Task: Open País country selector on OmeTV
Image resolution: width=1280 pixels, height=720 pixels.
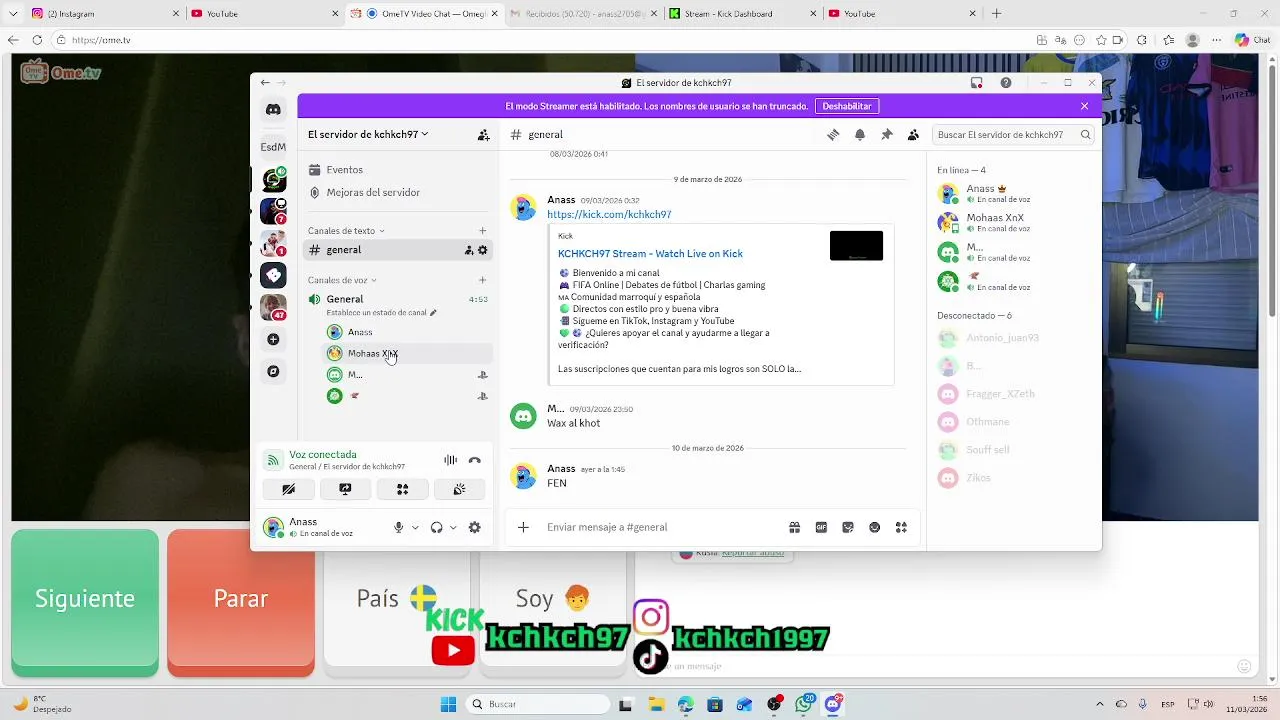Action: pyautogui.click(x=397, y=599)
